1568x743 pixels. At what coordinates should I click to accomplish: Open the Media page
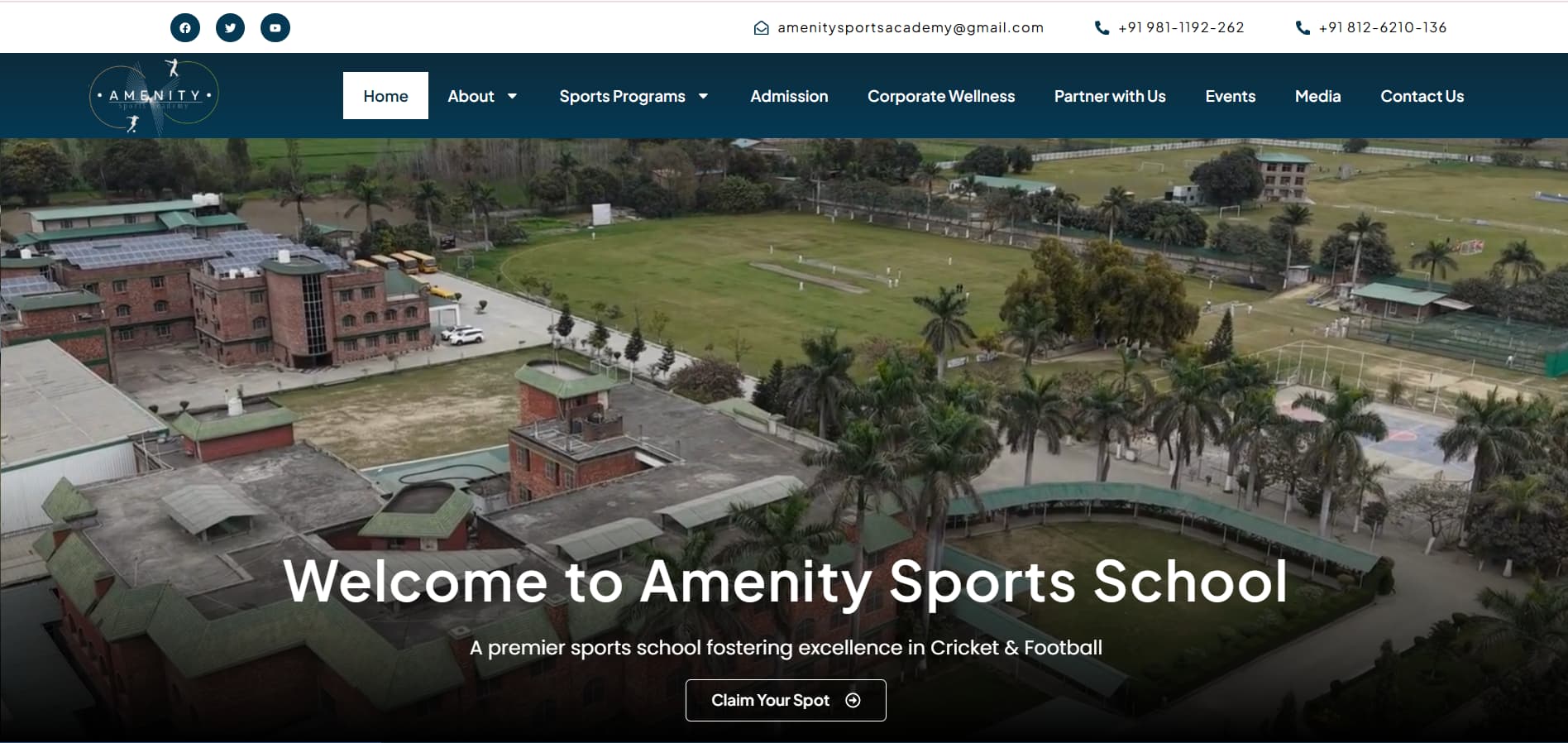click(1317, 96)
